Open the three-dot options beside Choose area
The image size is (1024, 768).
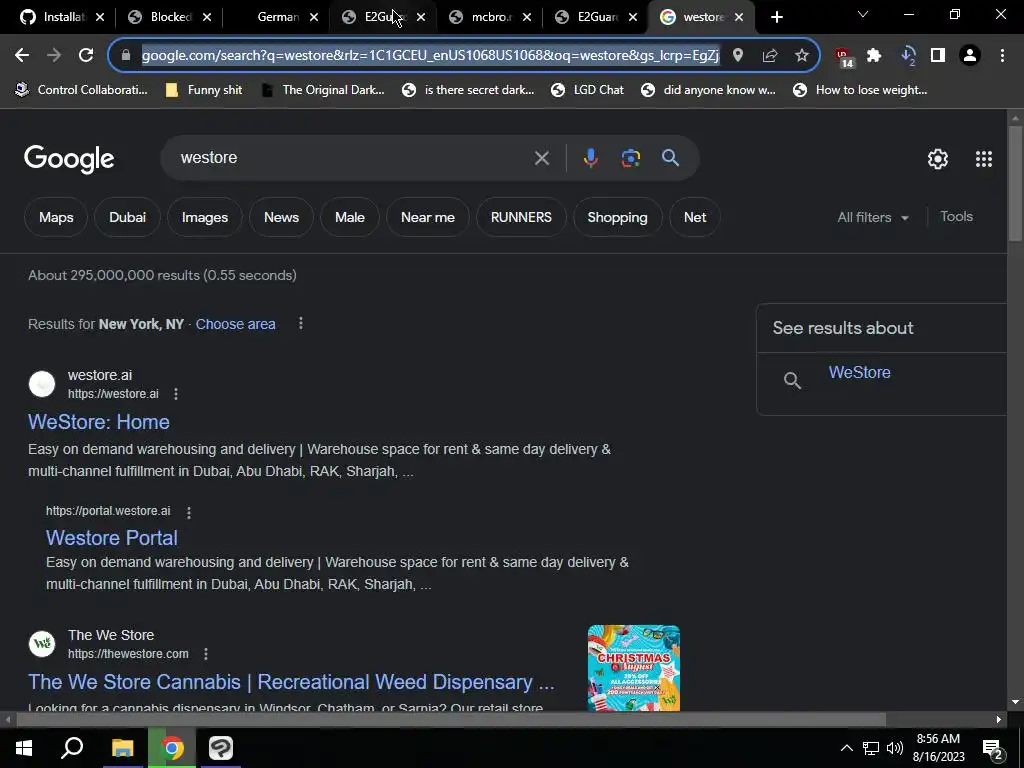coord(301,323)
